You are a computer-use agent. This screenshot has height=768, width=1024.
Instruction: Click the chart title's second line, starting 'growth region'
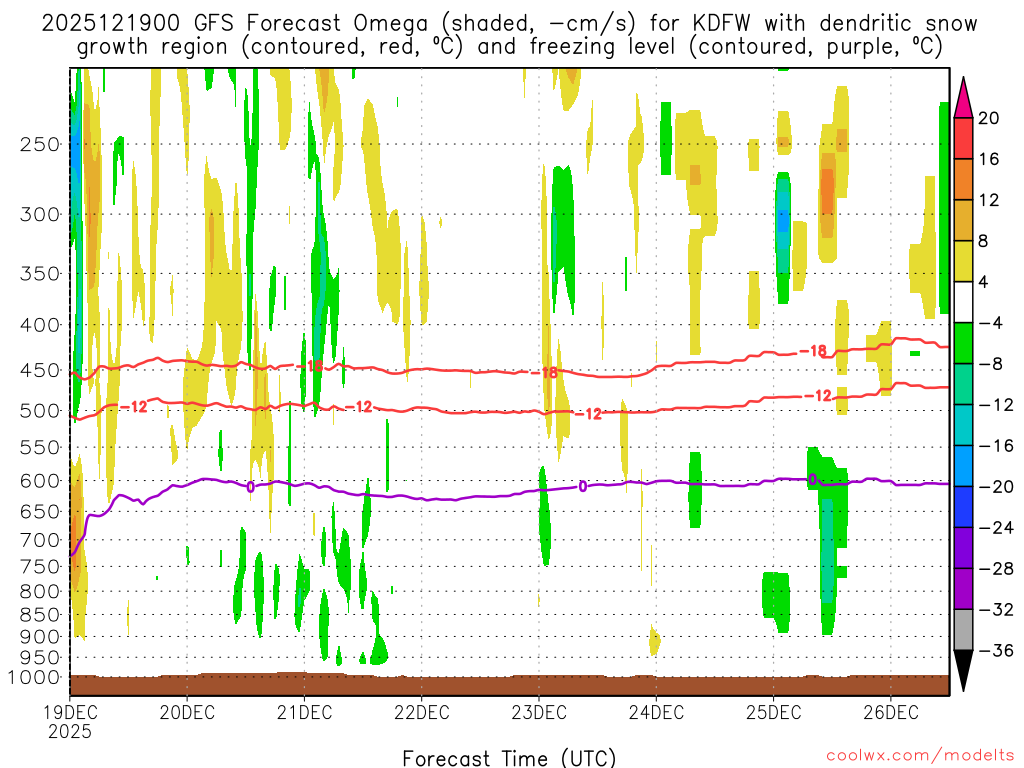click(x=509, y=47)
